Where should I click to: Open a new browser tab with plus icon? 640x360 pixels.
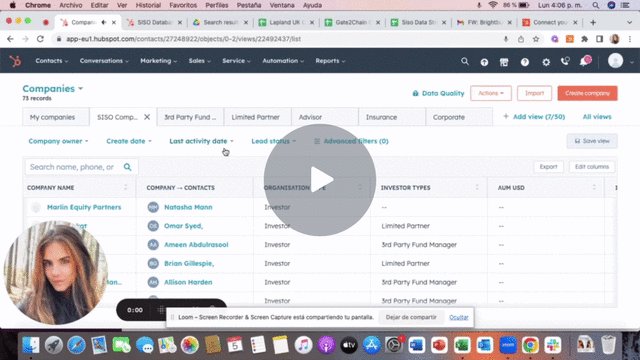coord(593,22)
